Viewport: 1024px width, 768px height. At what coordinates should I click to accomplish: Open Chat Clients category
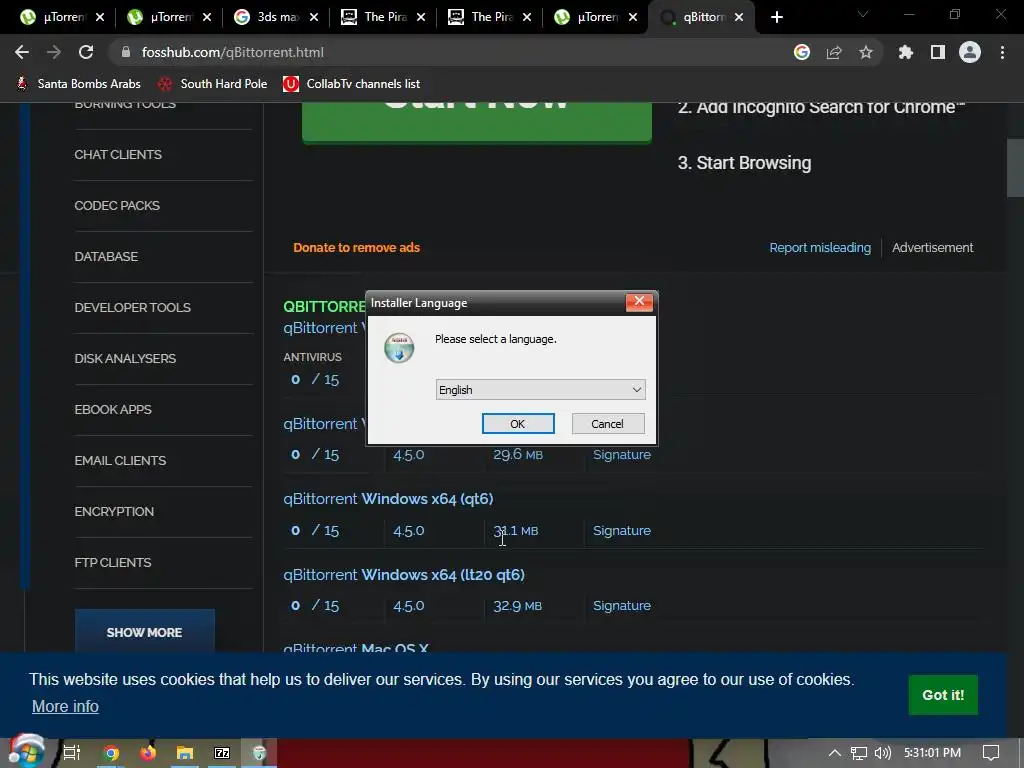point(118,155)
